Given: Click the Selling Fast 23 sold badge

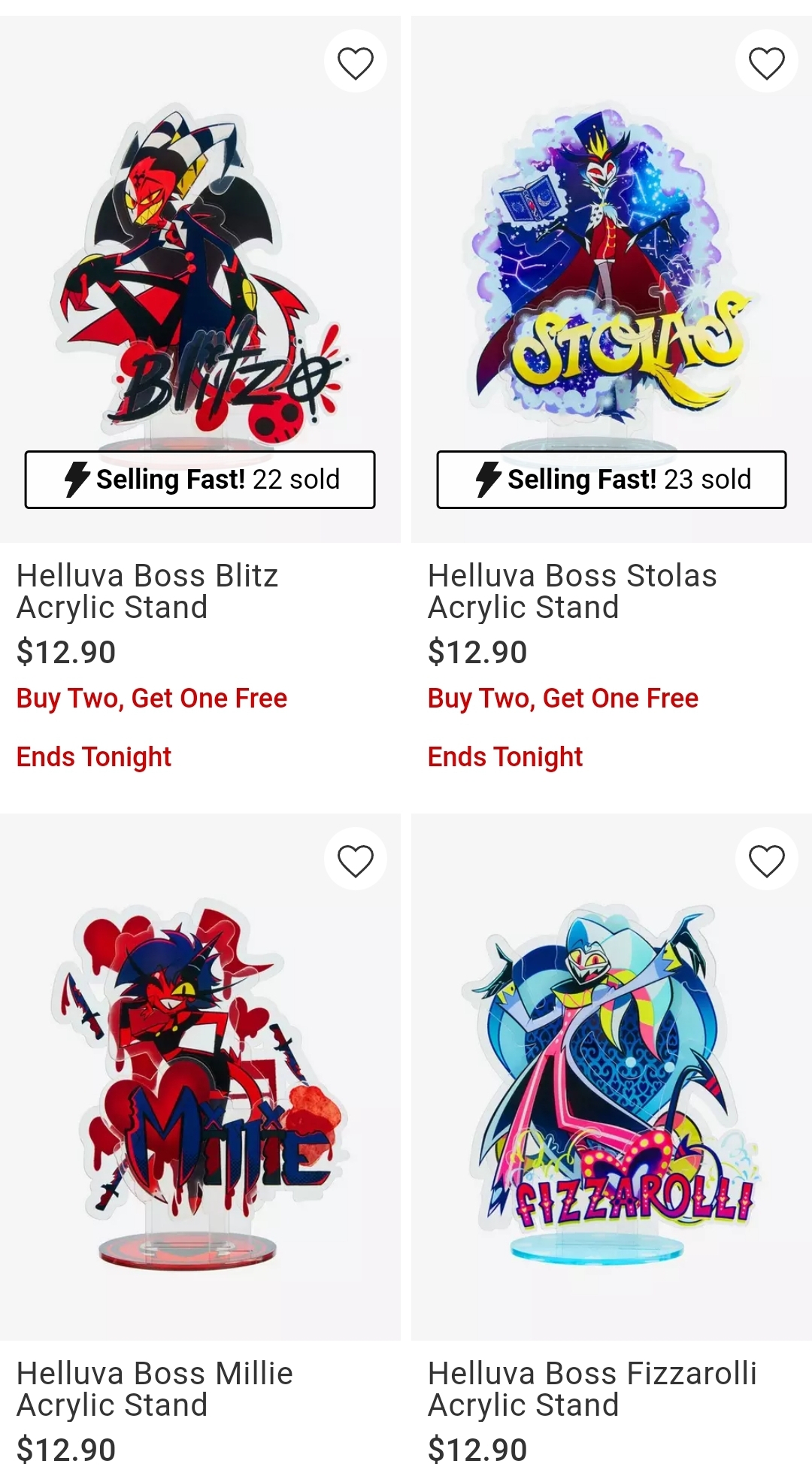Looking at the screenshot, I should 611,480.
